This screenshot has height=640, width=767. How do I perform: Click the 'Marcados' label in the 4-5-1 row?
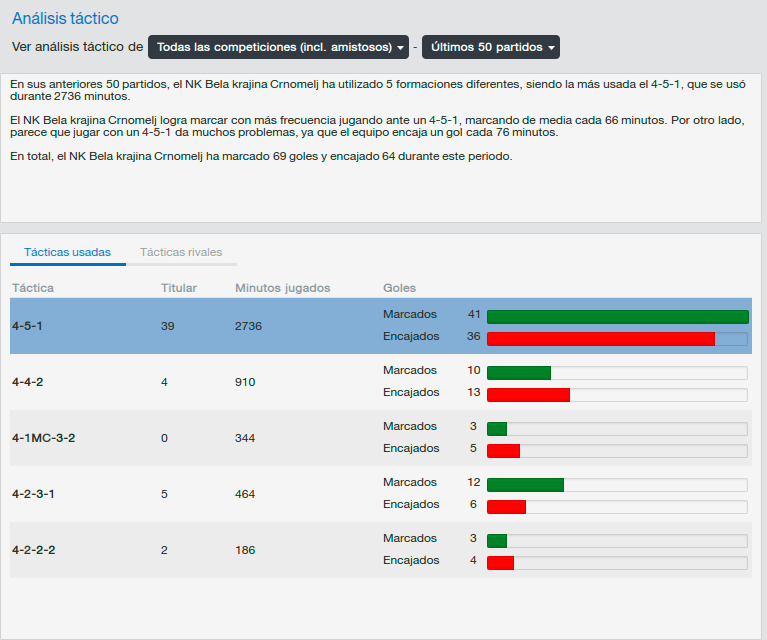[409, 314]
